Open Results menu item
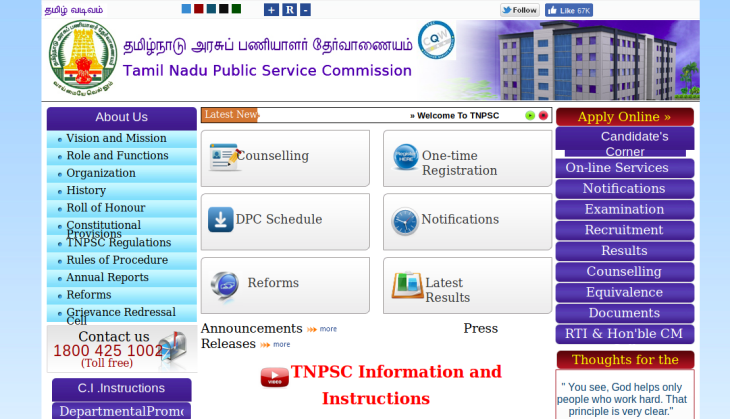This screenshot has height=419, width=730. click(x=625, y=251)
